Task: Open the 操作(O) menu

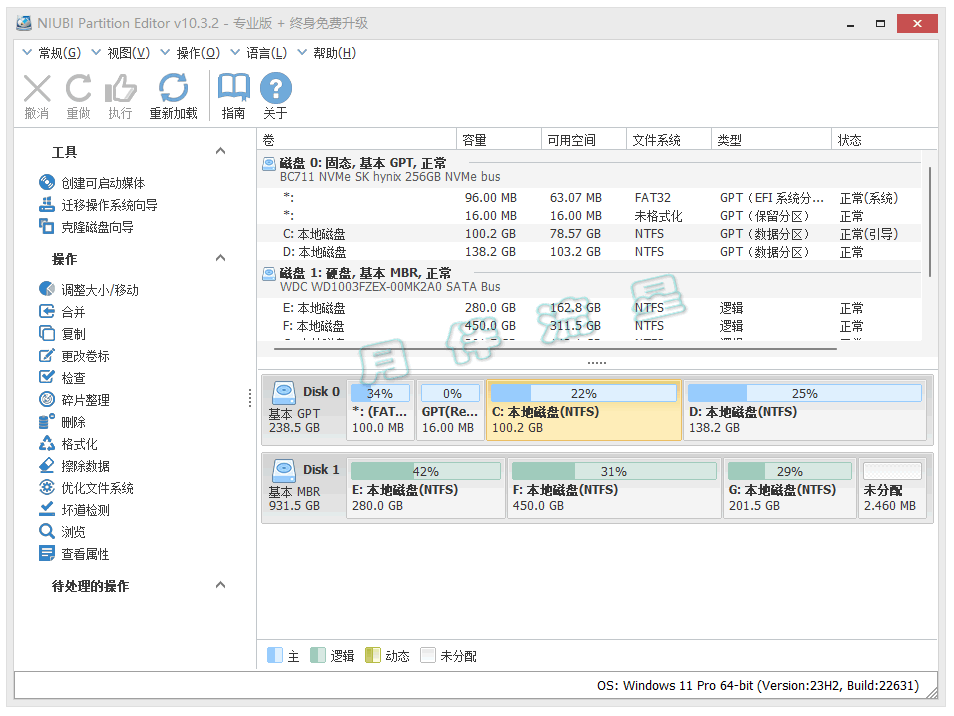Action: (x=190, y=53)
